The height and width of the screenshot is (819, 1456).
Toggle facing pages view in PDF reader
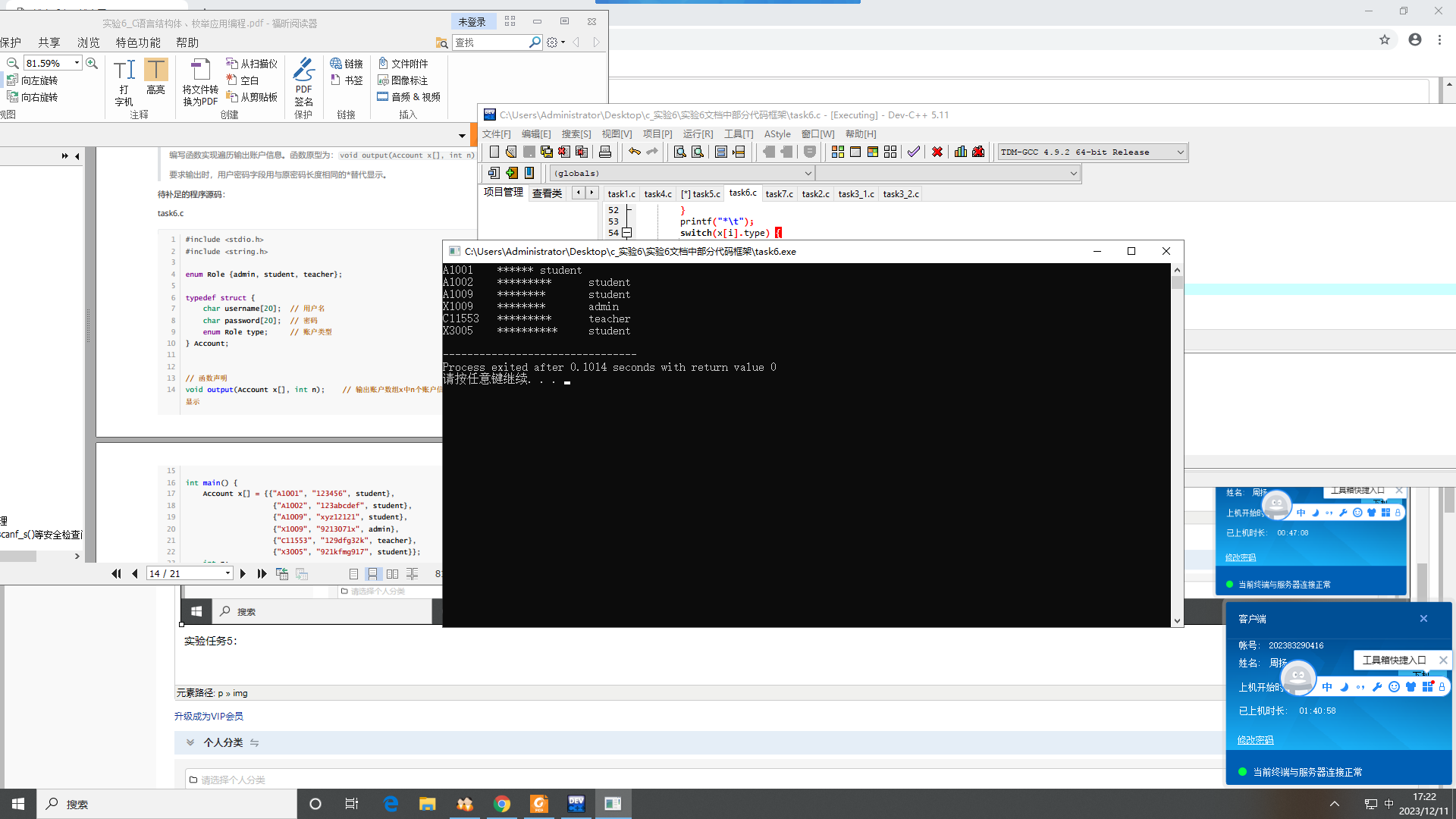pos(392,574)
